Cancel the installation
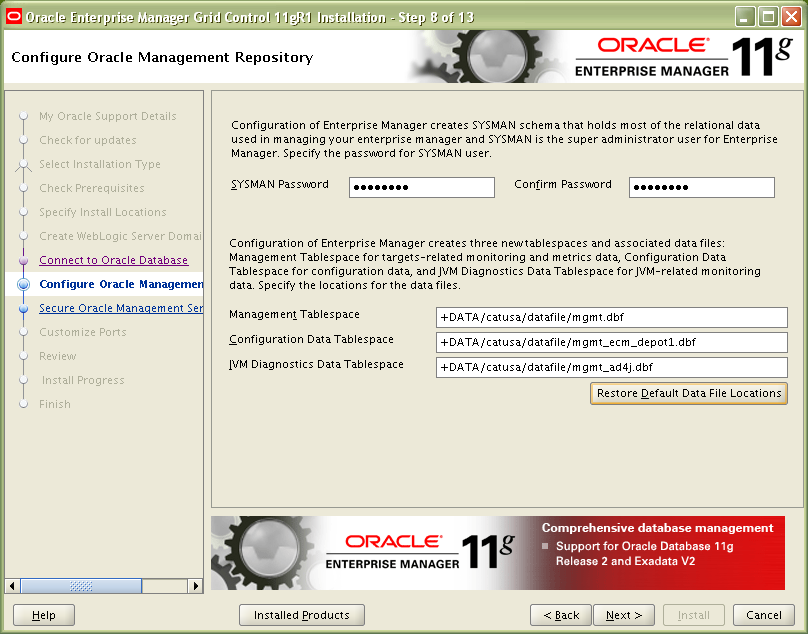The height and width of the screenshot is (634, 808). point(764,615)
